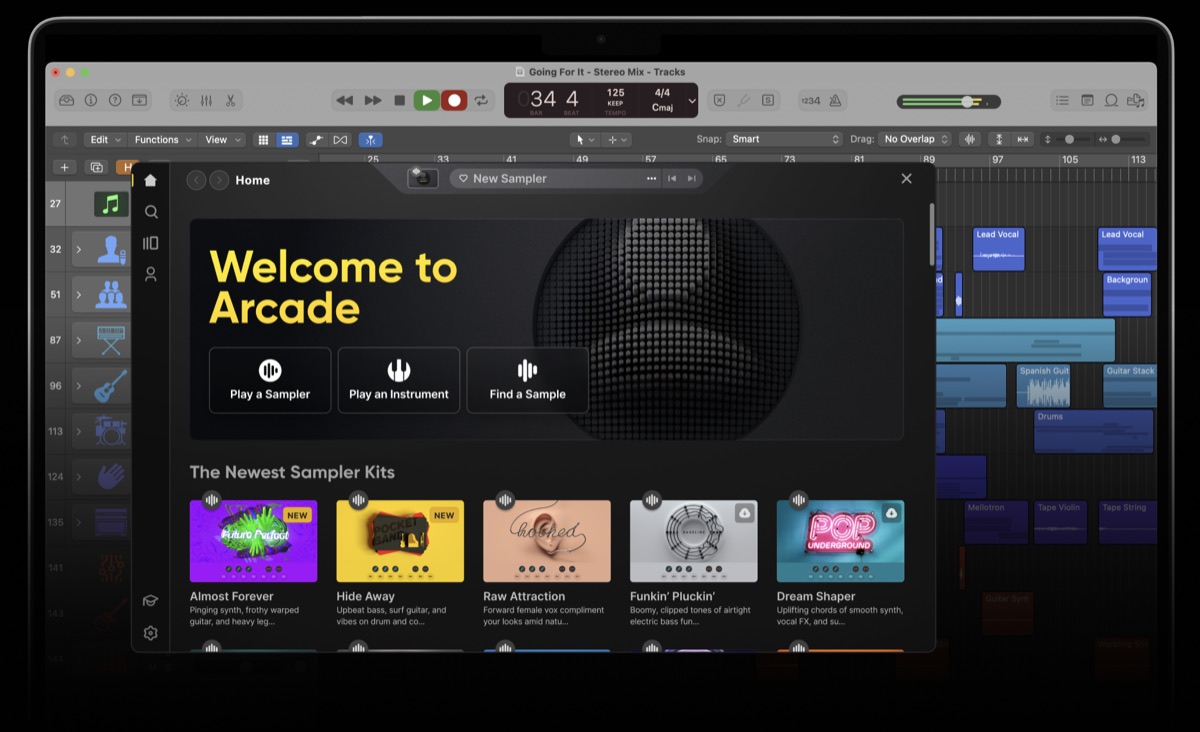Rewind the transport
This screenshot has height=732, width=1200.
point(344,100)
